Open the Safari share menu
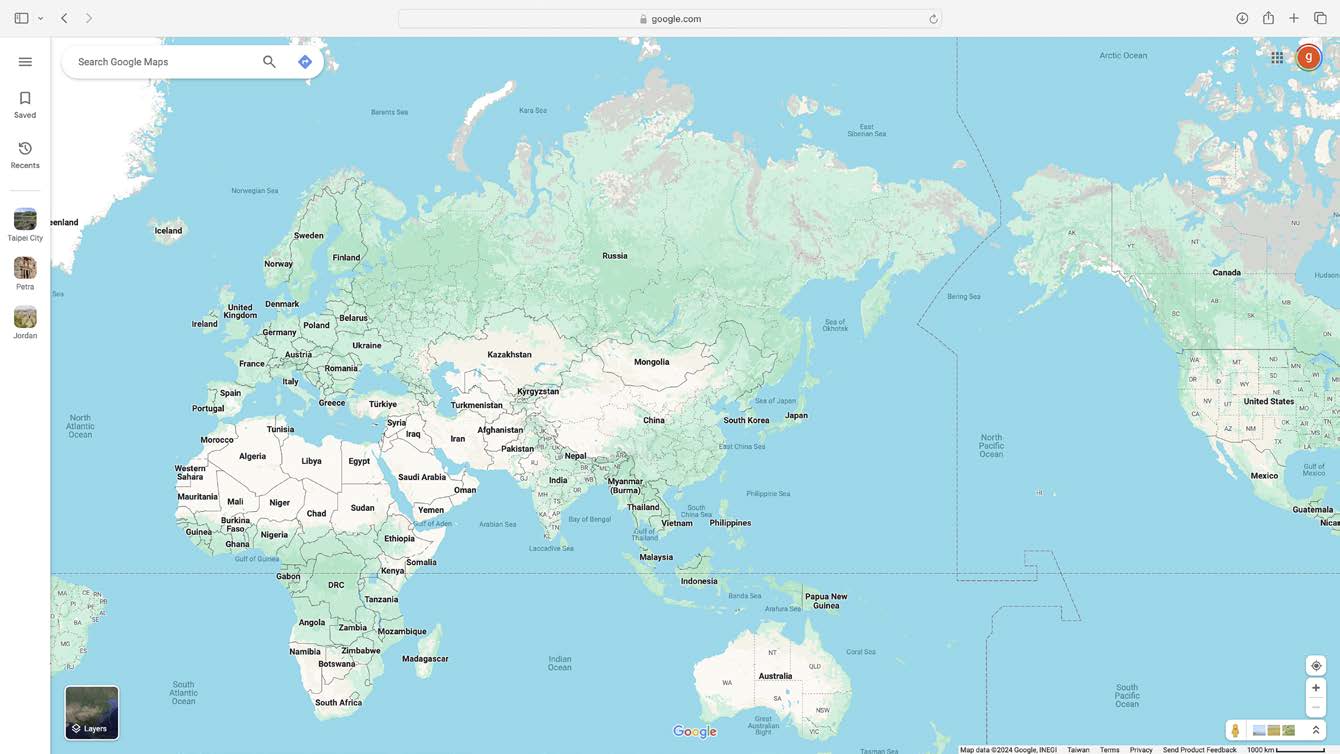The height and width of the screenshot is (754, 1340). pyautogui.click(x=1268, y=18)
